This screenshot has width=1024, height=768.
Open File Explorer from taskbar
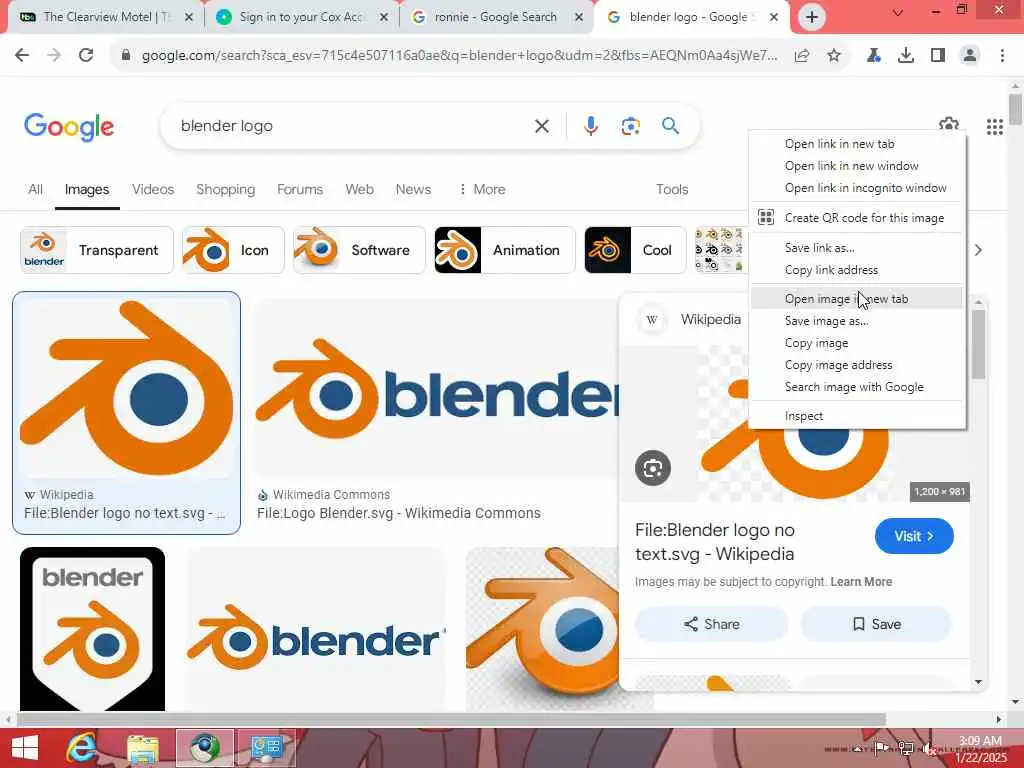[143, 748]
